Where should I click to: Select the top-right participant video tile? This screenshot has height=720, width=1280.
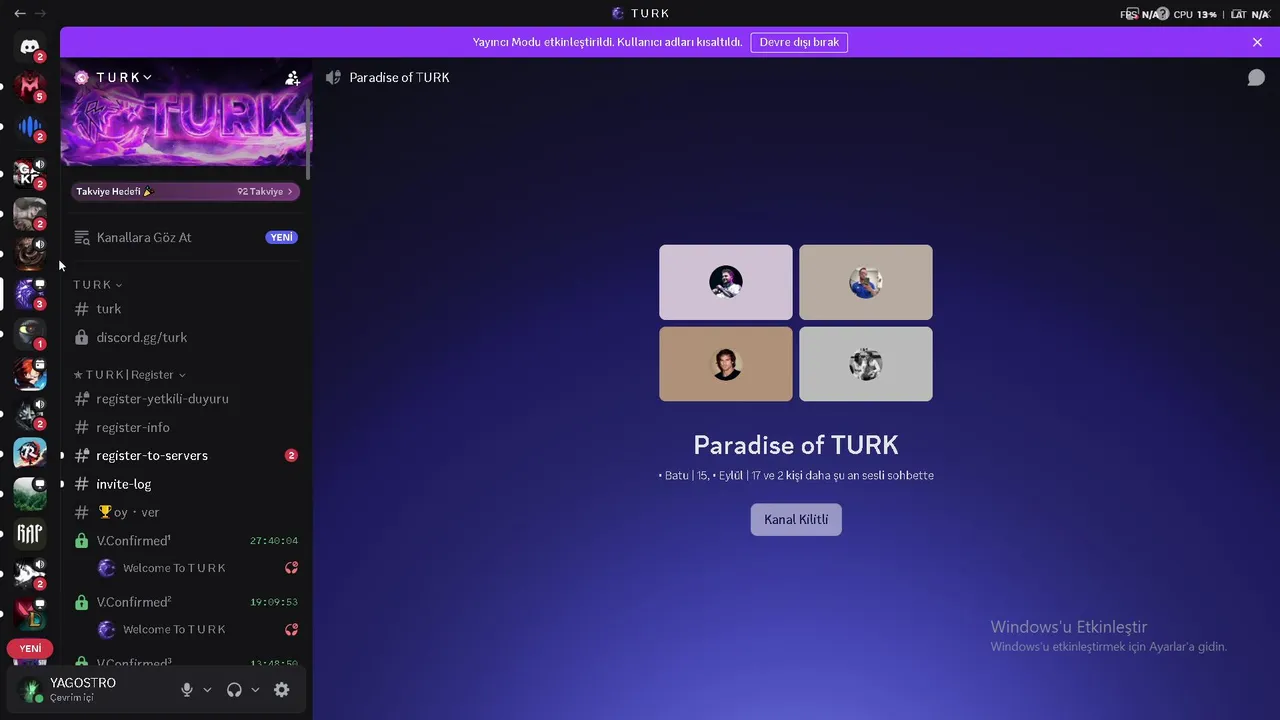(x=866, y=282)
